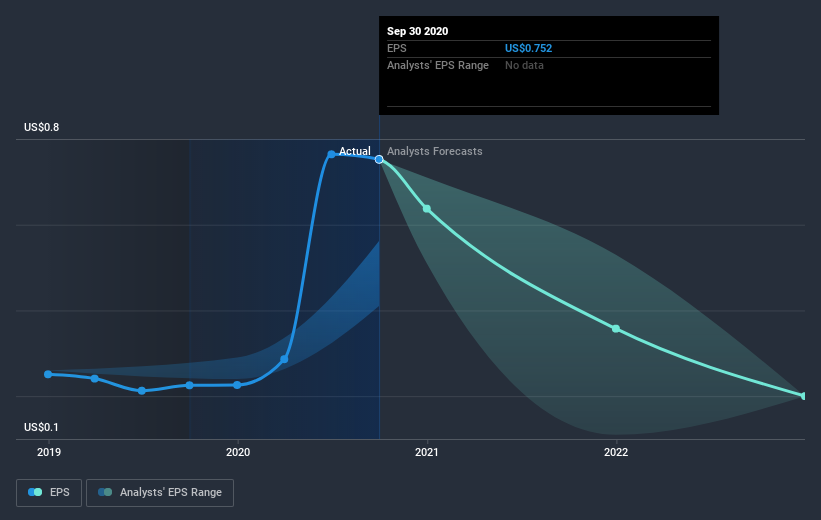
Task: Click the Analysts Forecasts label
Action: point(435,151)
